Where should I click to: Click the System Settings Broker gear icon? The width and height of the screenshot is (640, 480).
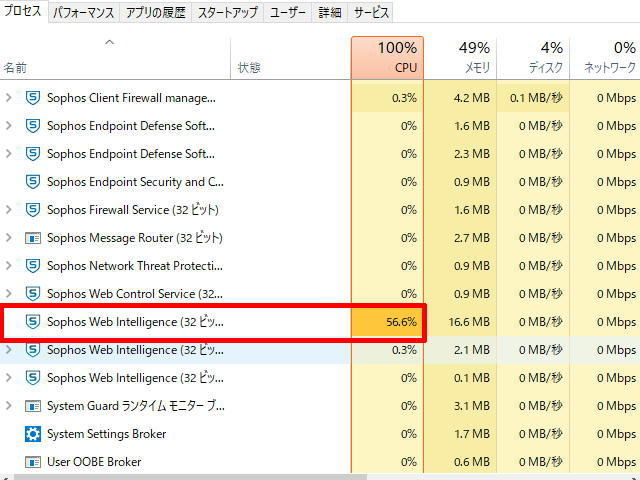tap(33, 433)
